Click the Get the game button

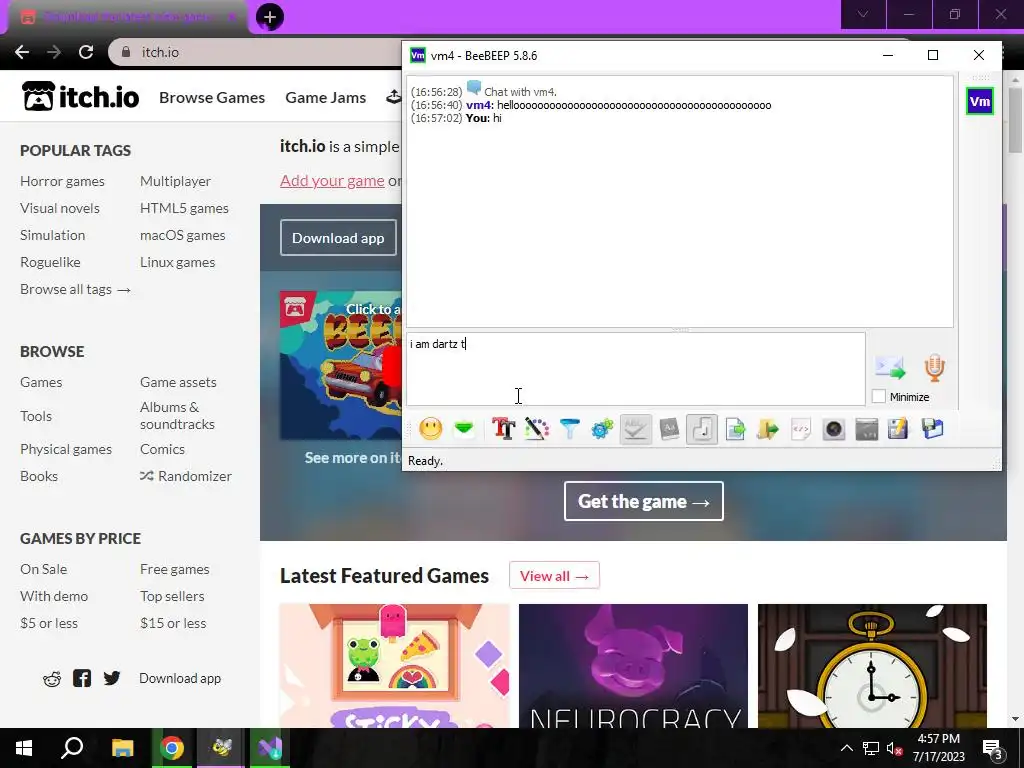pos(644,501)
